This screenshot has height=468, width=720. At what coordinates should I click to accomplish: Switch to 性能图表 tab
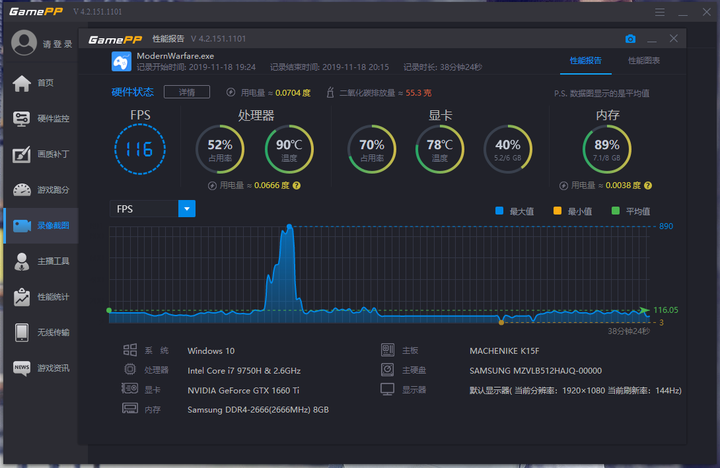644,61
